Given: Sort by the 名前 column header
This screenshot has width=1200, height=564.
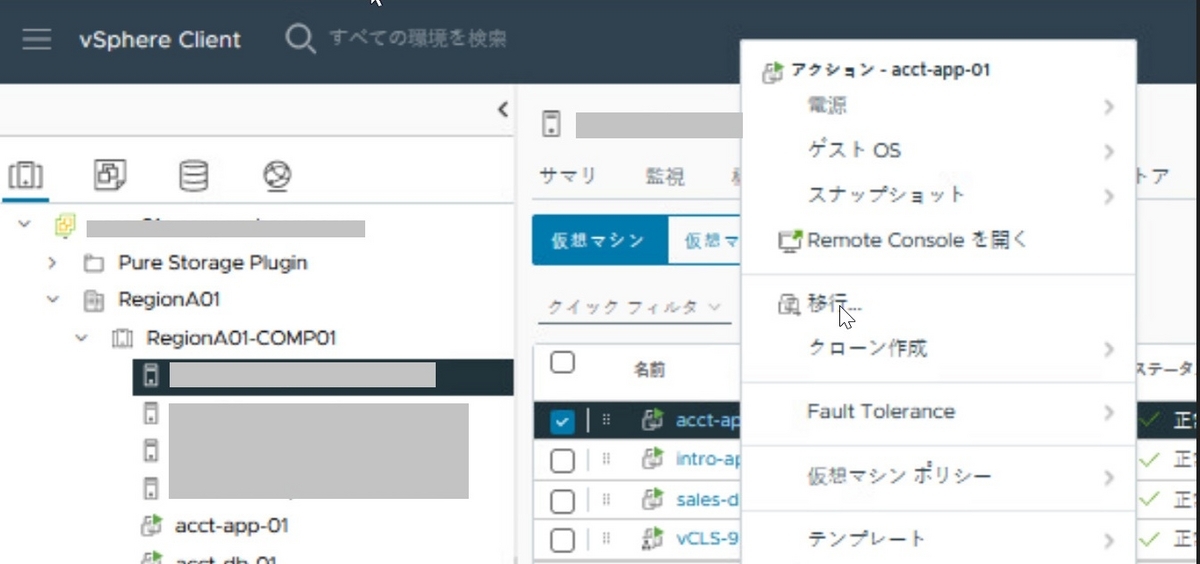Looking at the screenshot, I should pos(649,369).
